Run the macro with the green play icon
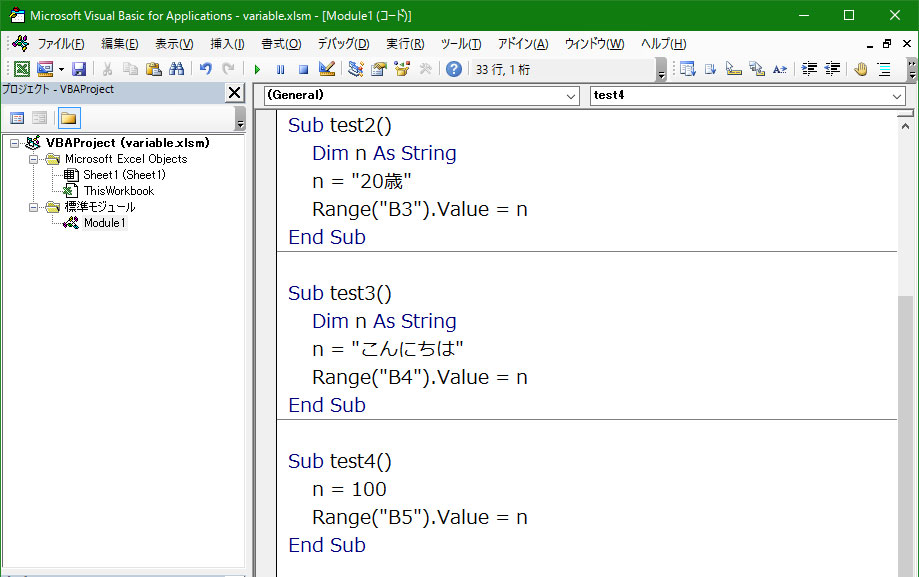 [257, 69]
